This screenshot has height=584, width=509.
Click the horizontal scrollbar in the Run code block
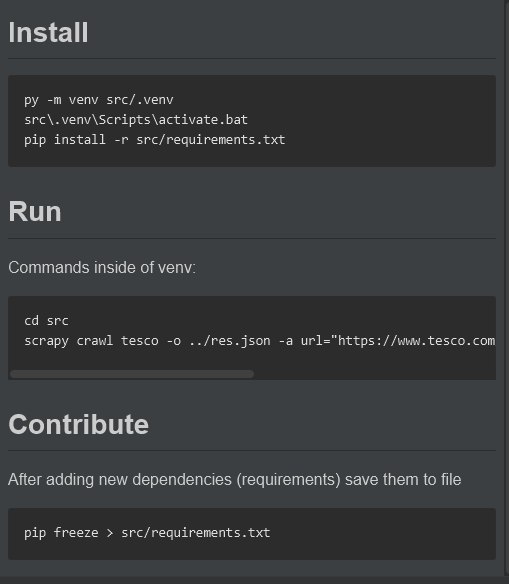point(132,374)
